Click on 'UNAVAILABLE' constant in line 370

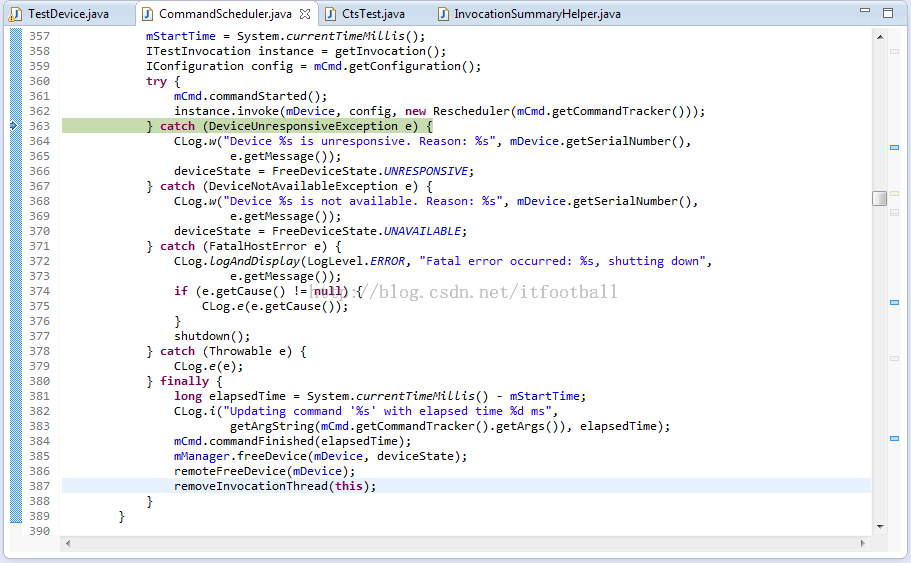pyautogui.click(x=422, y=231)
